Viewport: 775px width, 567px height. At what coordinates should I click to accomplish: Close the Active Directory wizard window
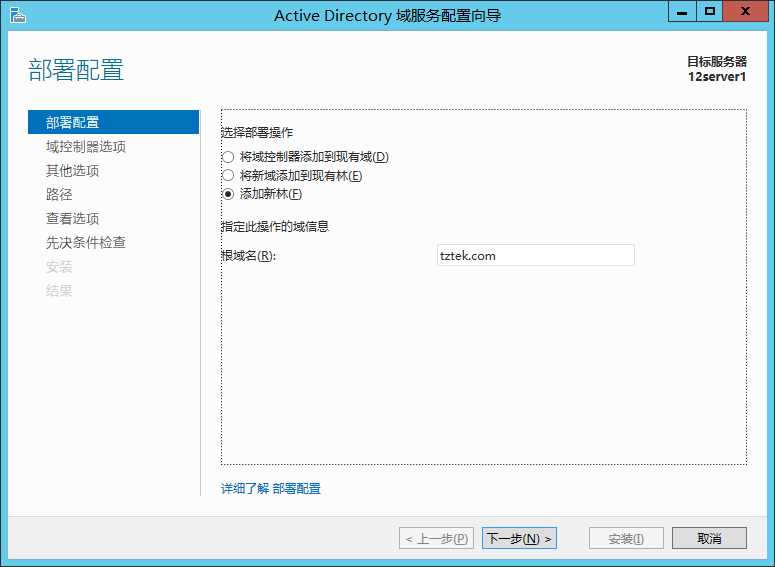(x=745, y=12)
